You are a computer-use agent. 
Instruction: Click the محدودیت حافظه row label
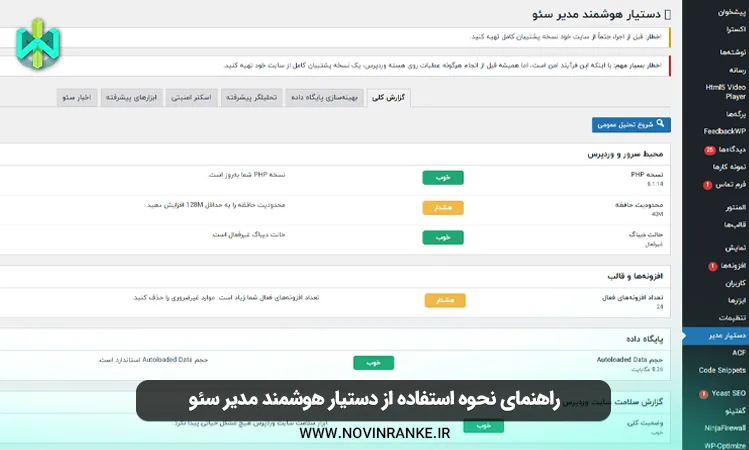639,205
